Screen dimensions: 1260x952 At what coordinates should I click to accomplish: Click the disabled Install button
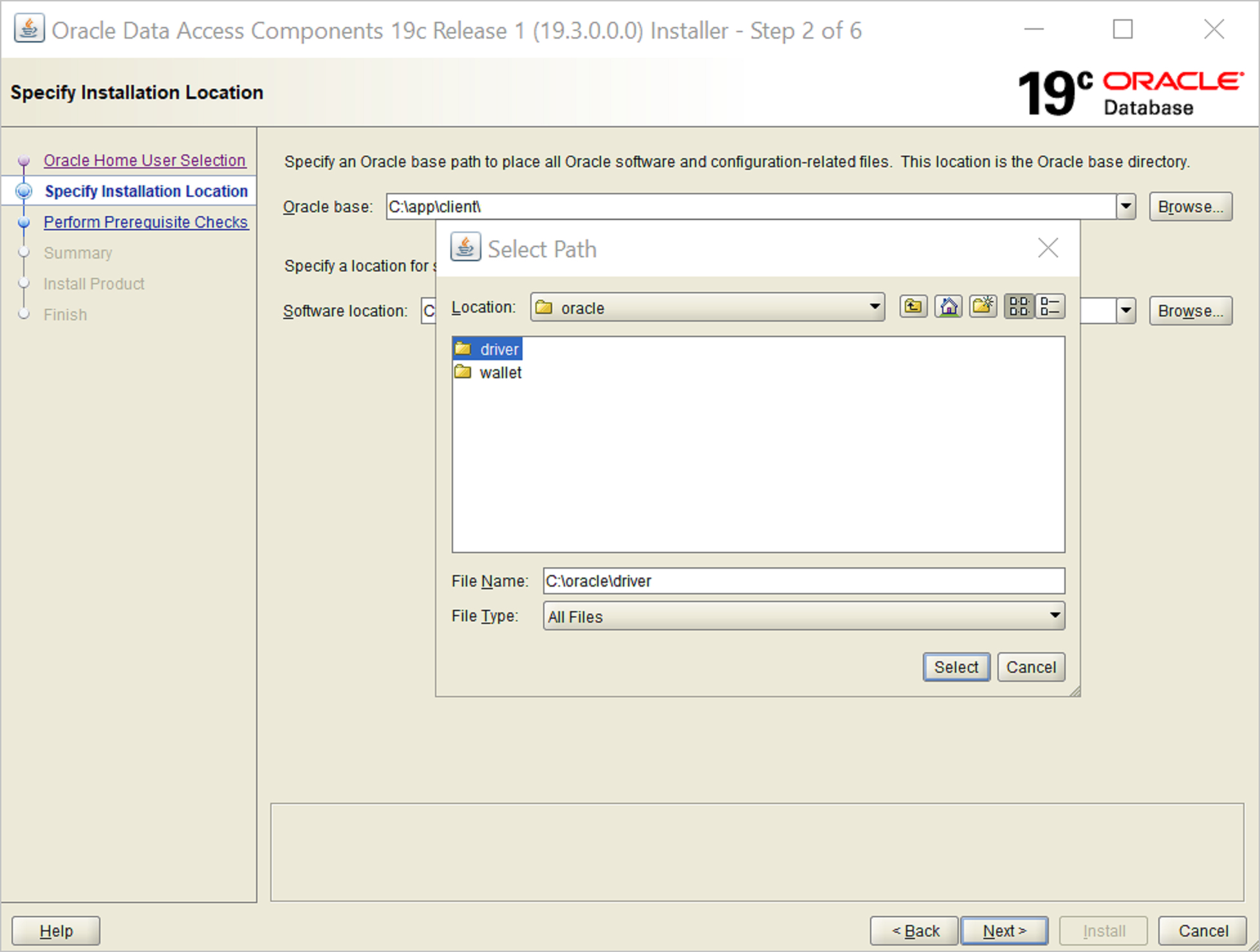pos(1104,930)
